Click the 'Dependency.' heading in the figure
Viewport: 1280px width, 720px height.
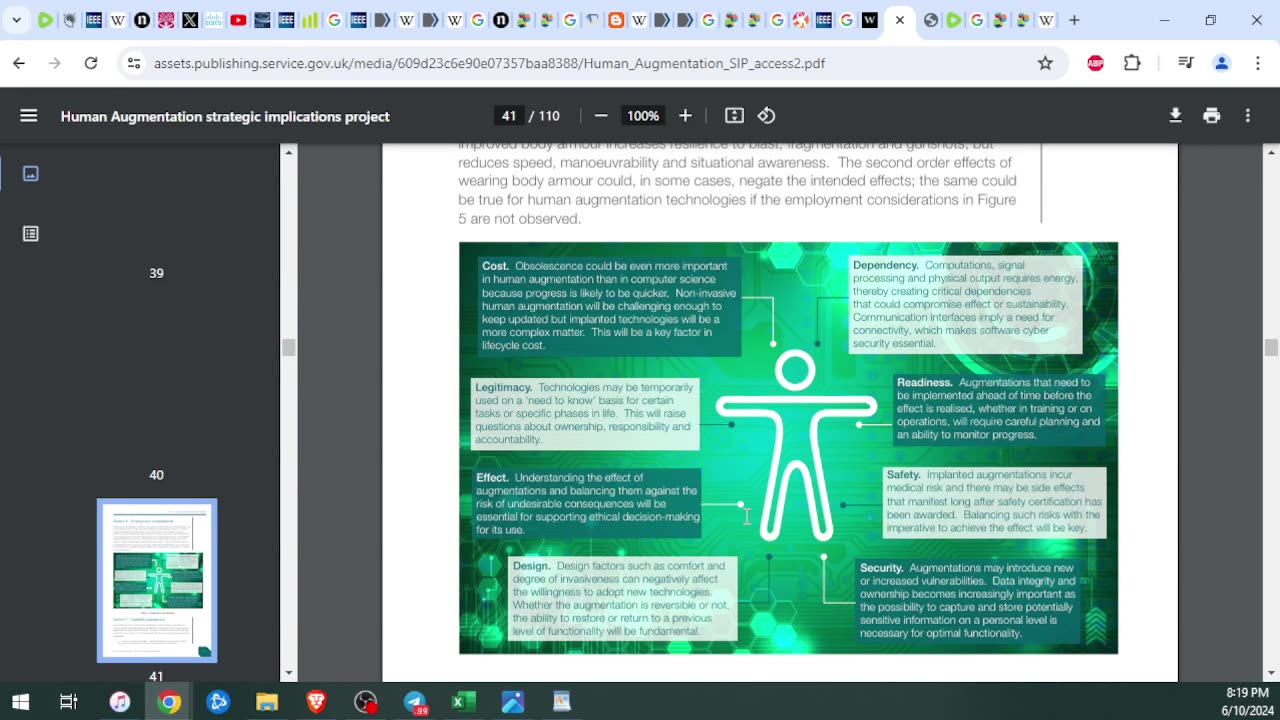[885, 265]
